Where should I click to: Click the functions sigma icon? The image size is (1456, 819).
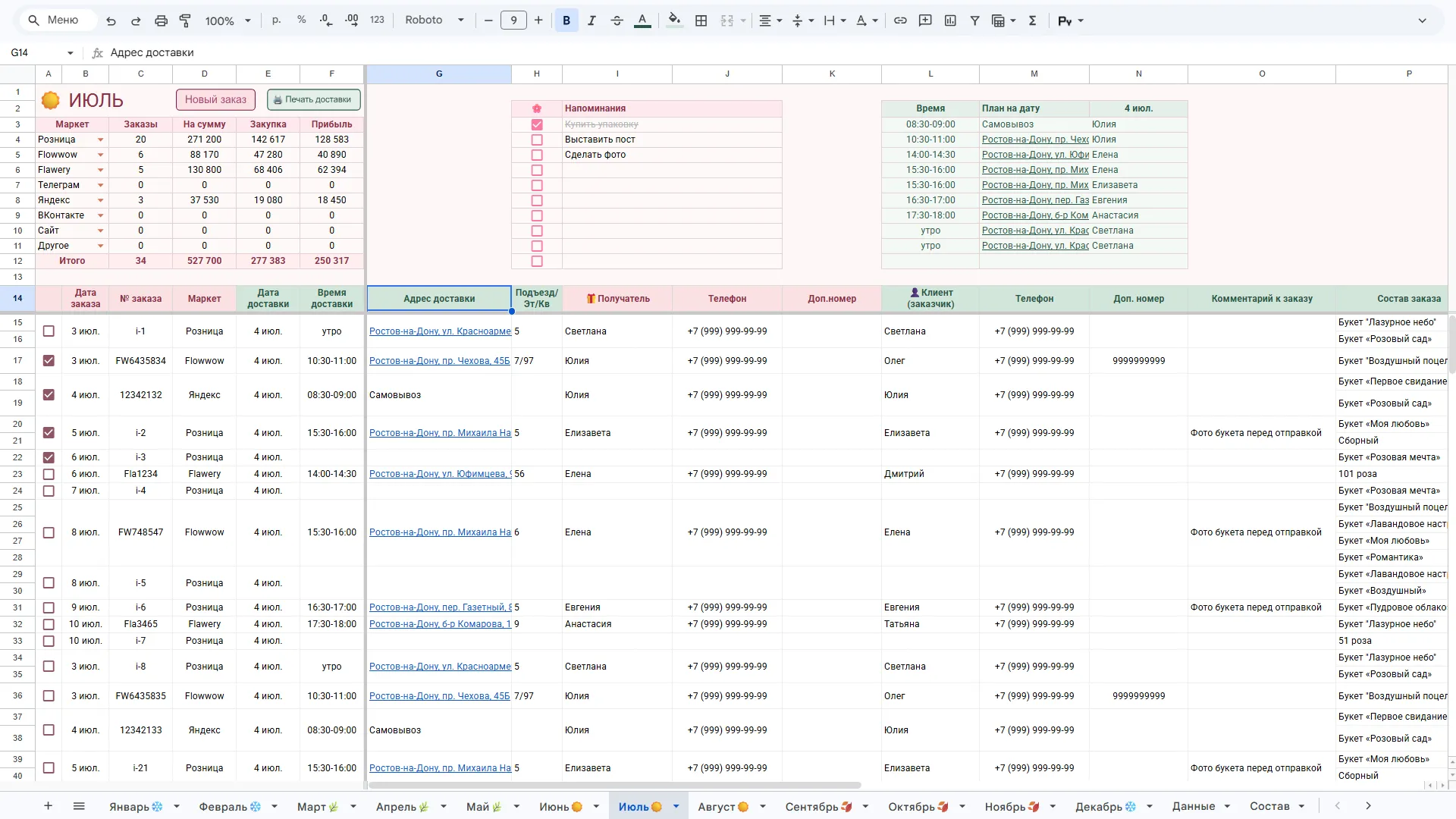point(1032,20)
